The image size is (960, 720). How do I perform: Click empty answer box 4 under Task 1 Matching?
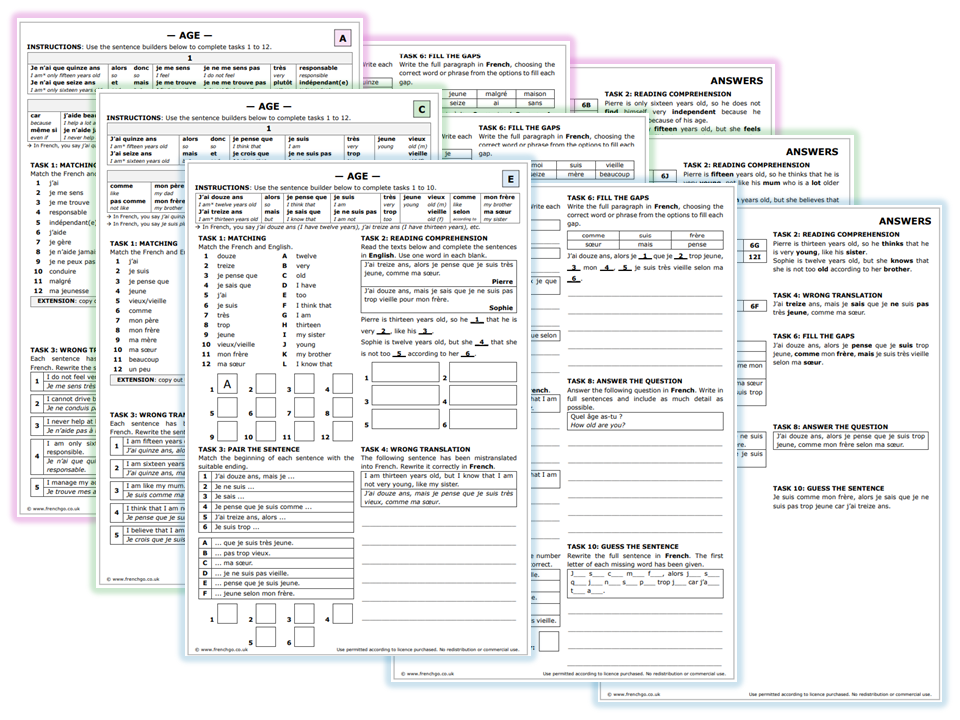(x=343, y=384)
